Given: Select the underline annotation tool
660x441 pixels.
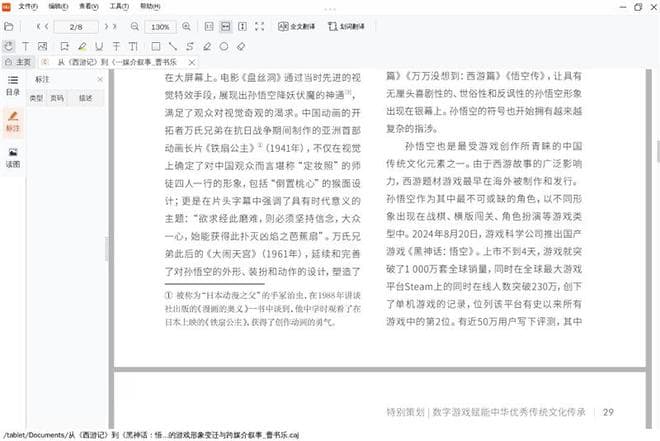Looking at the screenshot, I should click(x=99, y=46).
